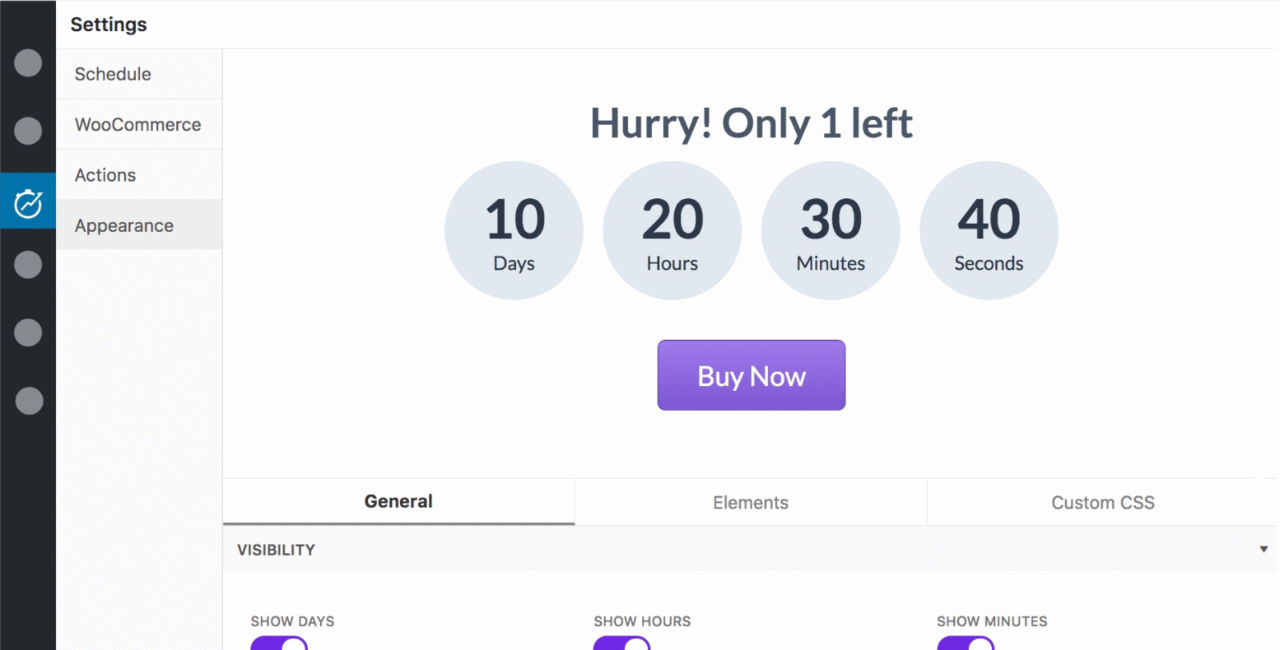Open the Custom CSS tab
The height and width of the screenshot is (650, 1280).
[x=1102, y=503]
